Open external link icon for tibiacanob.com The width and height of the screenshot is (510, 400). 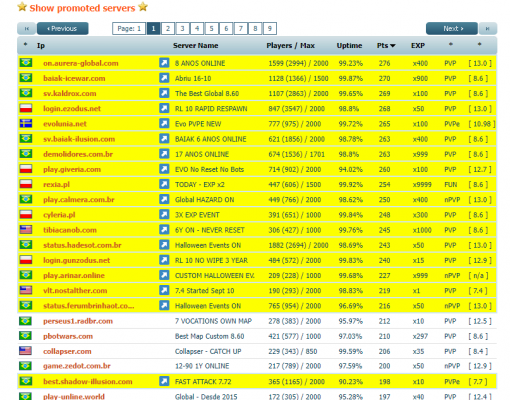tap(164, 230)
